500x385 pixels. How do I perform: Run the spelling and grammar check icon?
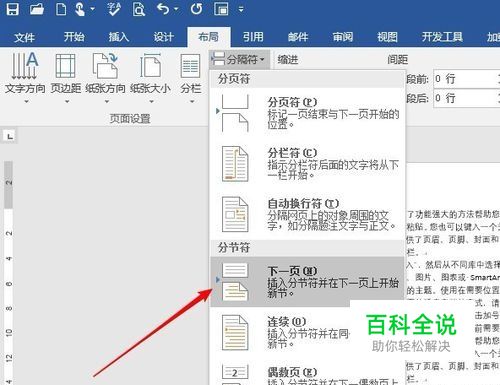coord(114,9)
